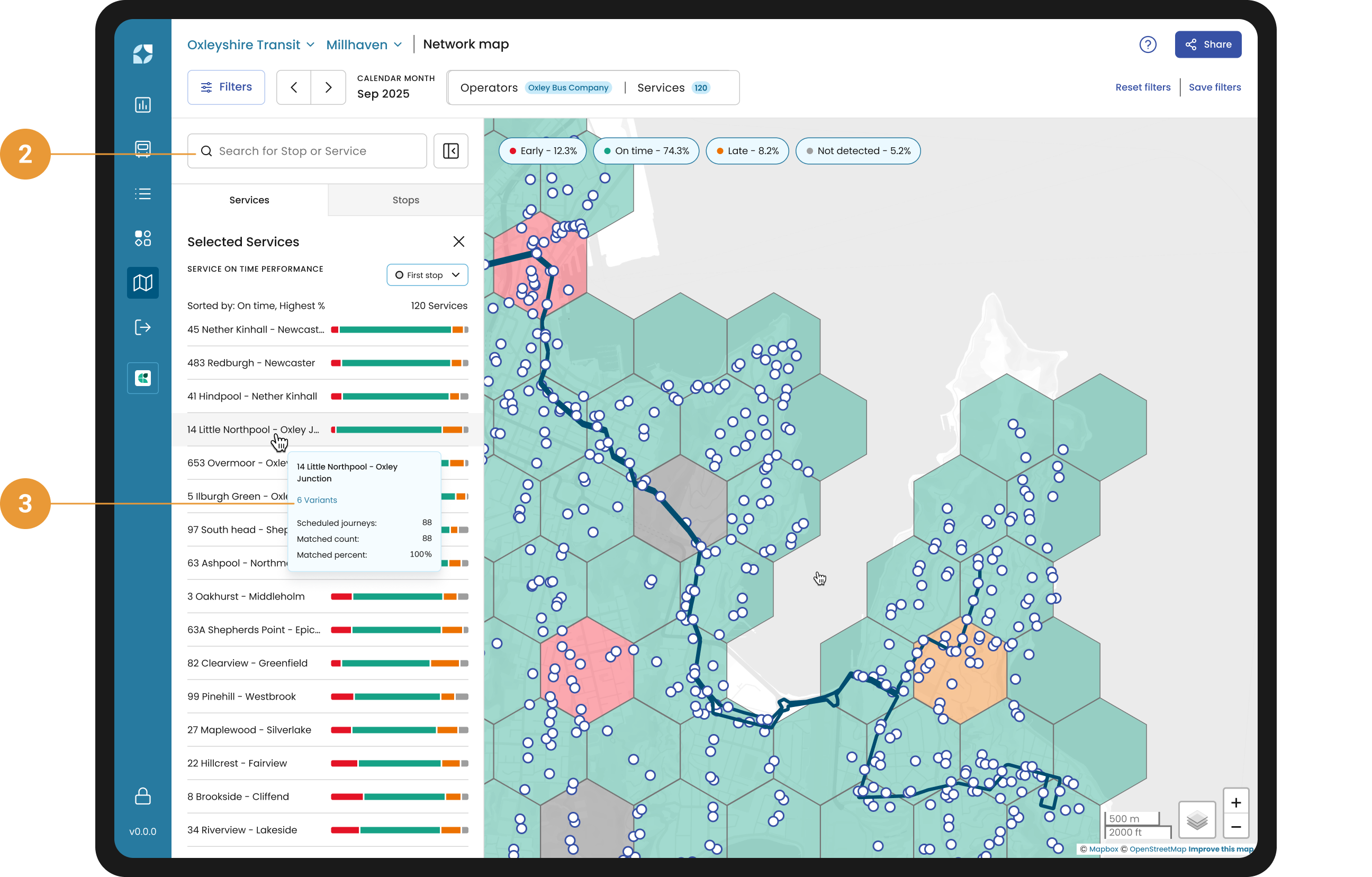Image resolution: width=1372 pixels, height=877 pixels.
Task: Click the Reset filters link
Action: click(1142, 87)
